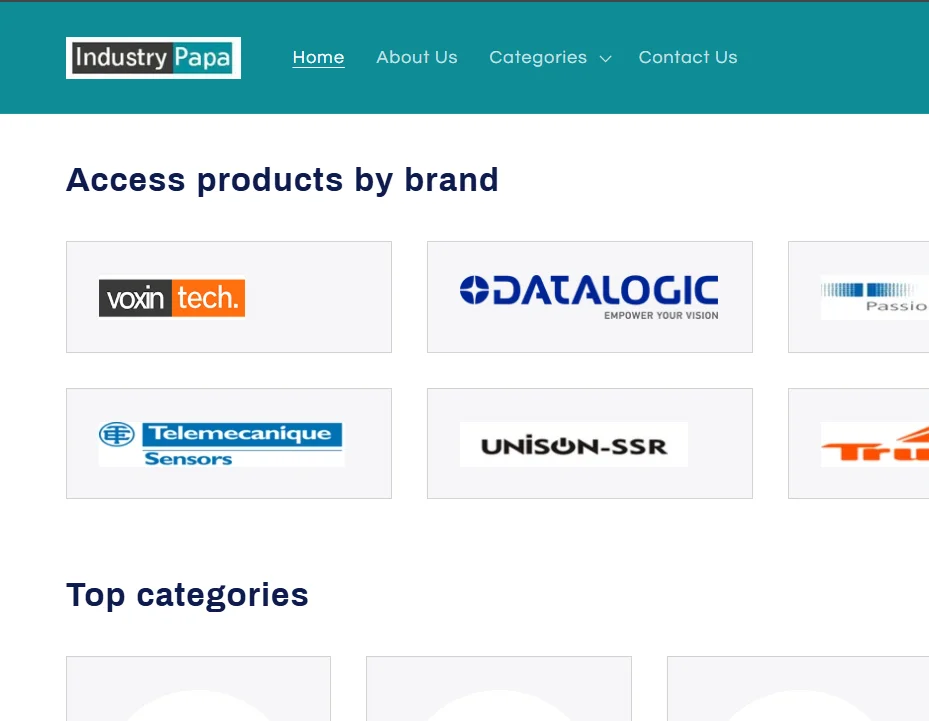
Task: Click the Top categories heading
Action: [x=187, y=595]
